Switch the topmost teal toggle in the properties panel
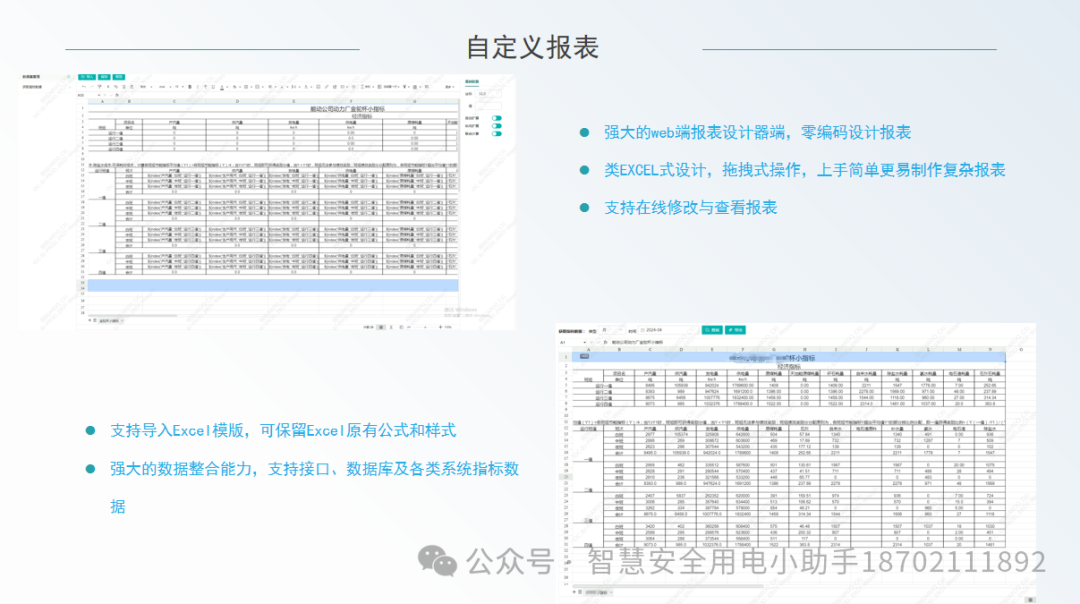This screenshot has height=604, width=1080. pyautogui.click(x=497, y=118)
